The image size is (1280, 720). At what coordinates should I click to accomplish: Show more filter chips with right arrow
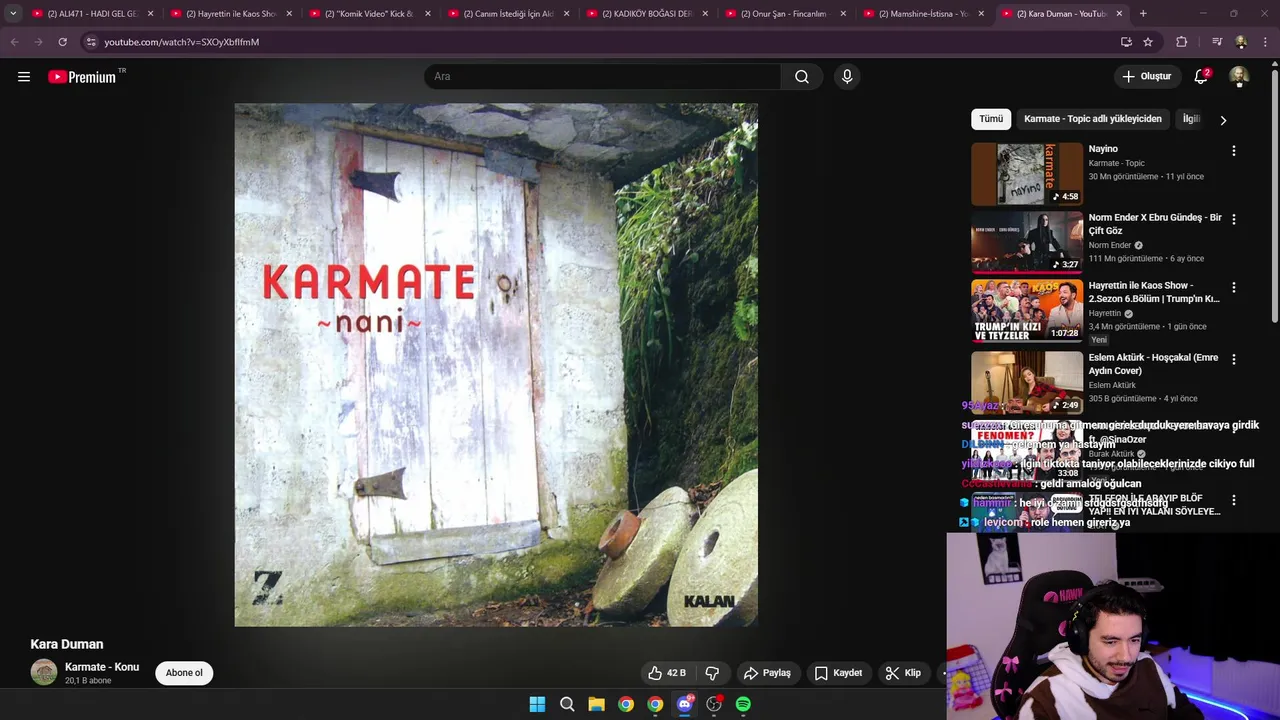1222,120
